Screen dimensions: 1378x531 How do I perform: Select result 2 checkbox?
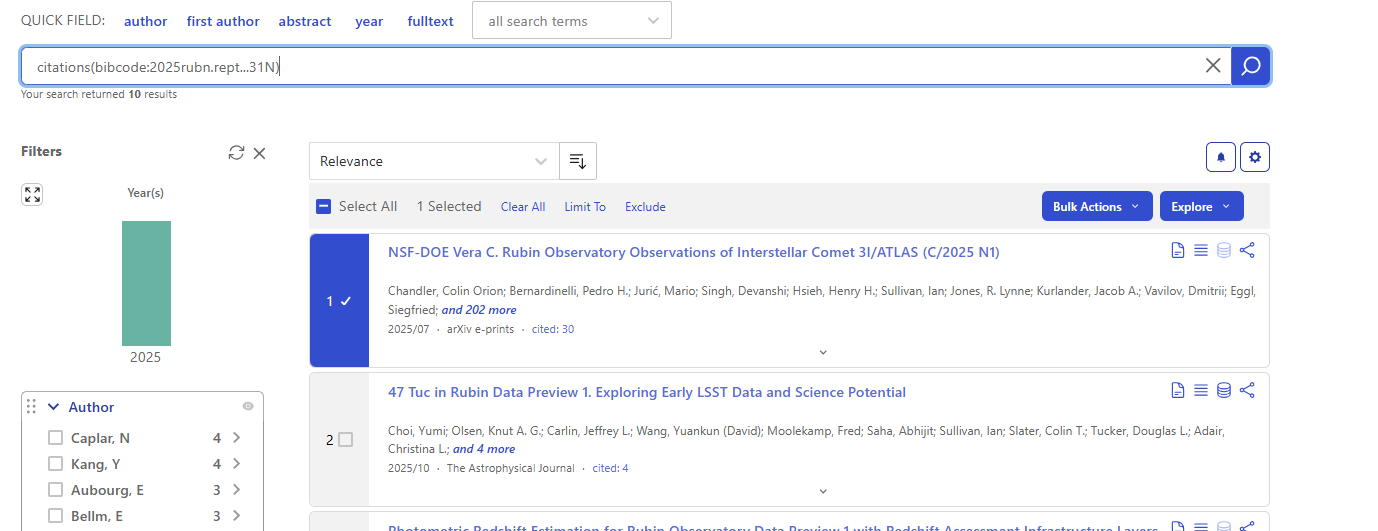coord(346,440)
